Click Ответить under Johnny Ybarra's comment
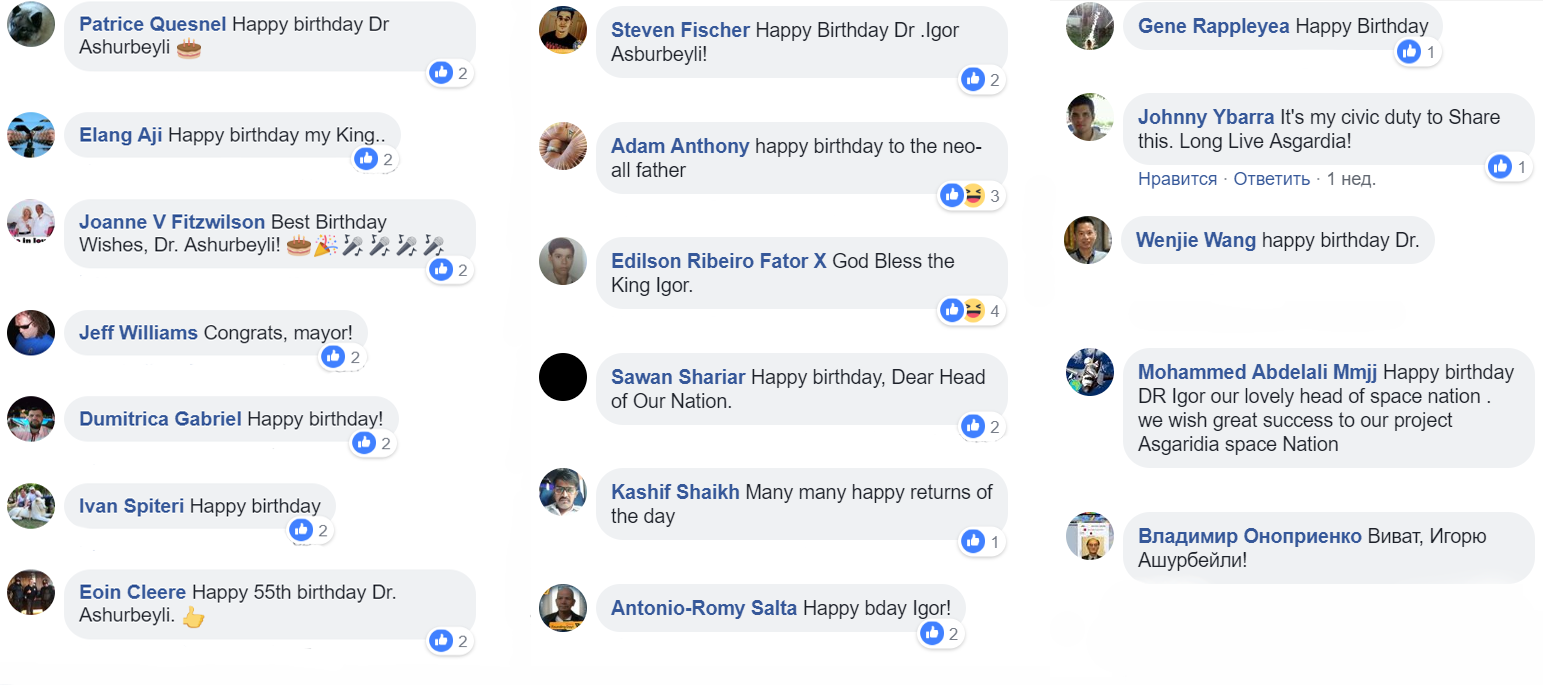 pos(1271,179)
